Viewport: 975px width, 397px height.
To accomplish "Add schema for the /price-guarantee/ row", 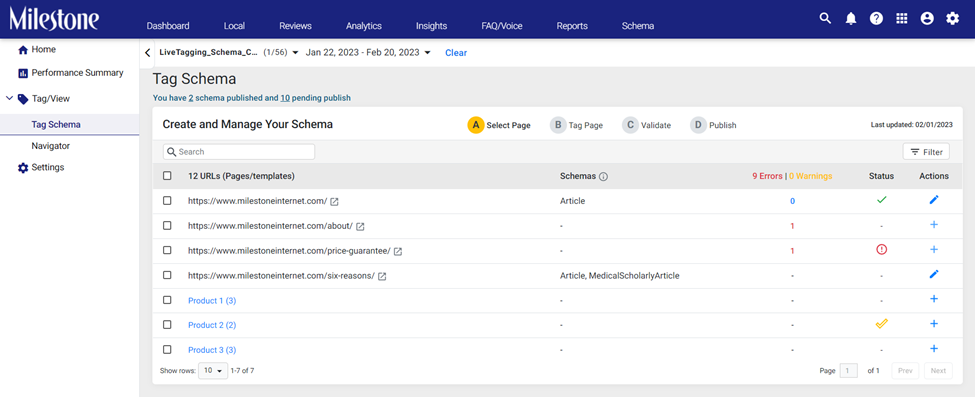I will pyautogui.click(x=934, y=250).
